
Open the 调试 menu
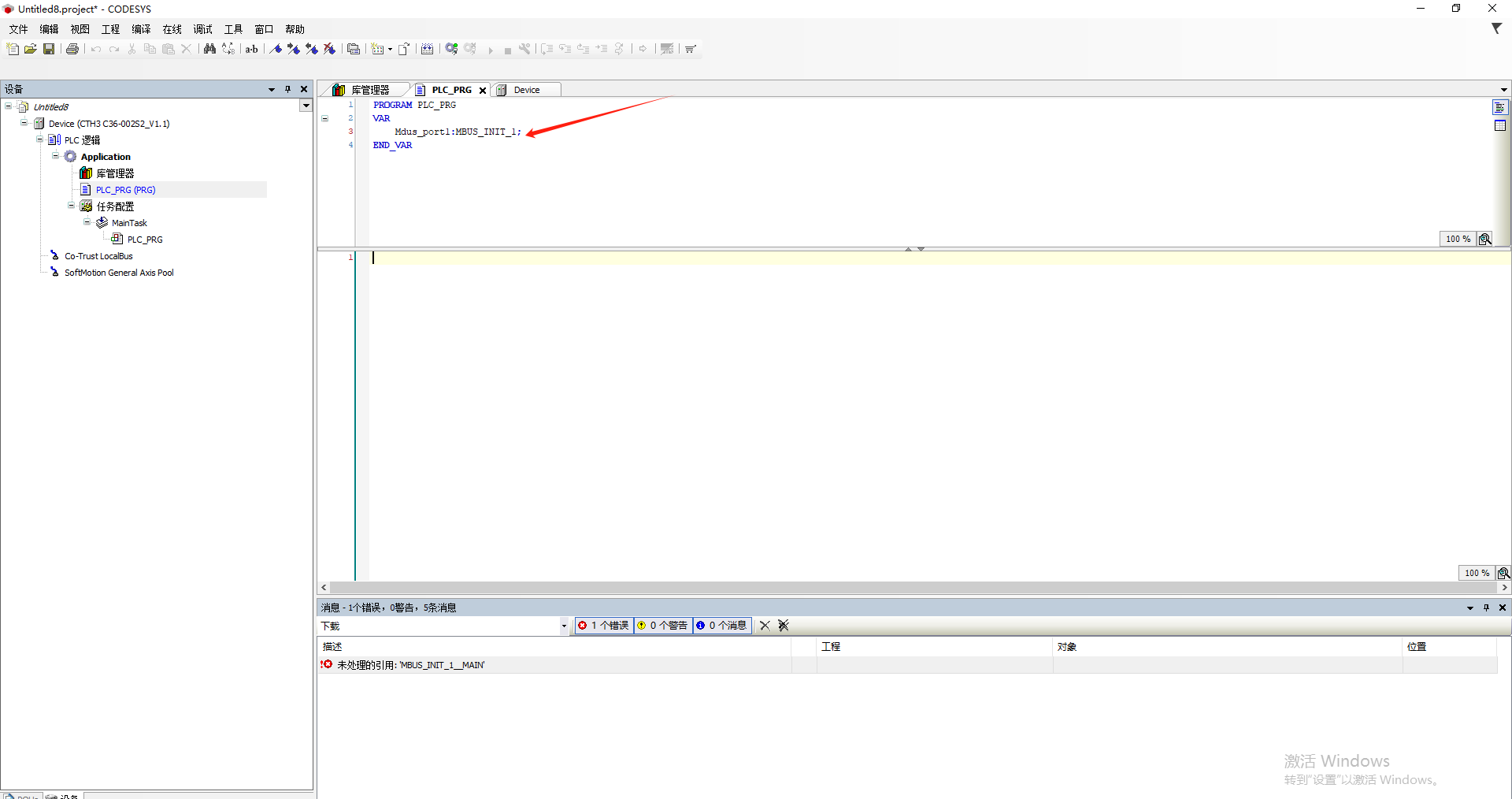tap(202, 29)
